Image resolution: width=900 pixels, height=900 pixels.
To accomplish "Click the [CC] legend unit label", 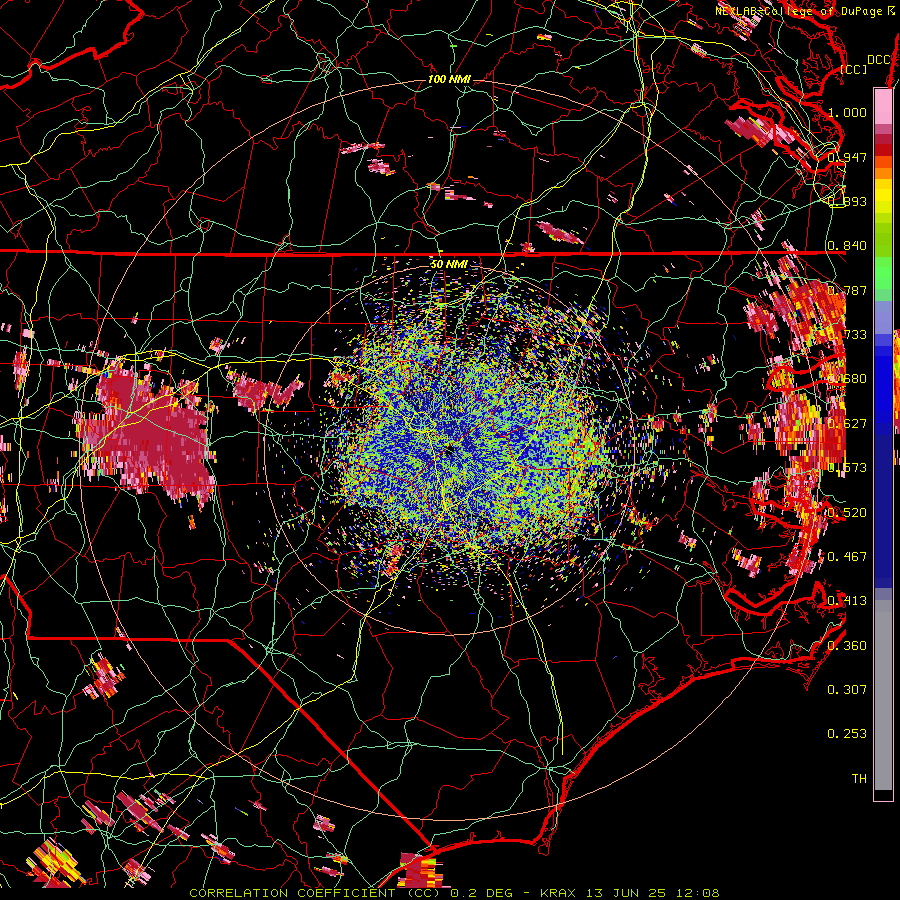I will pos(854,69).
